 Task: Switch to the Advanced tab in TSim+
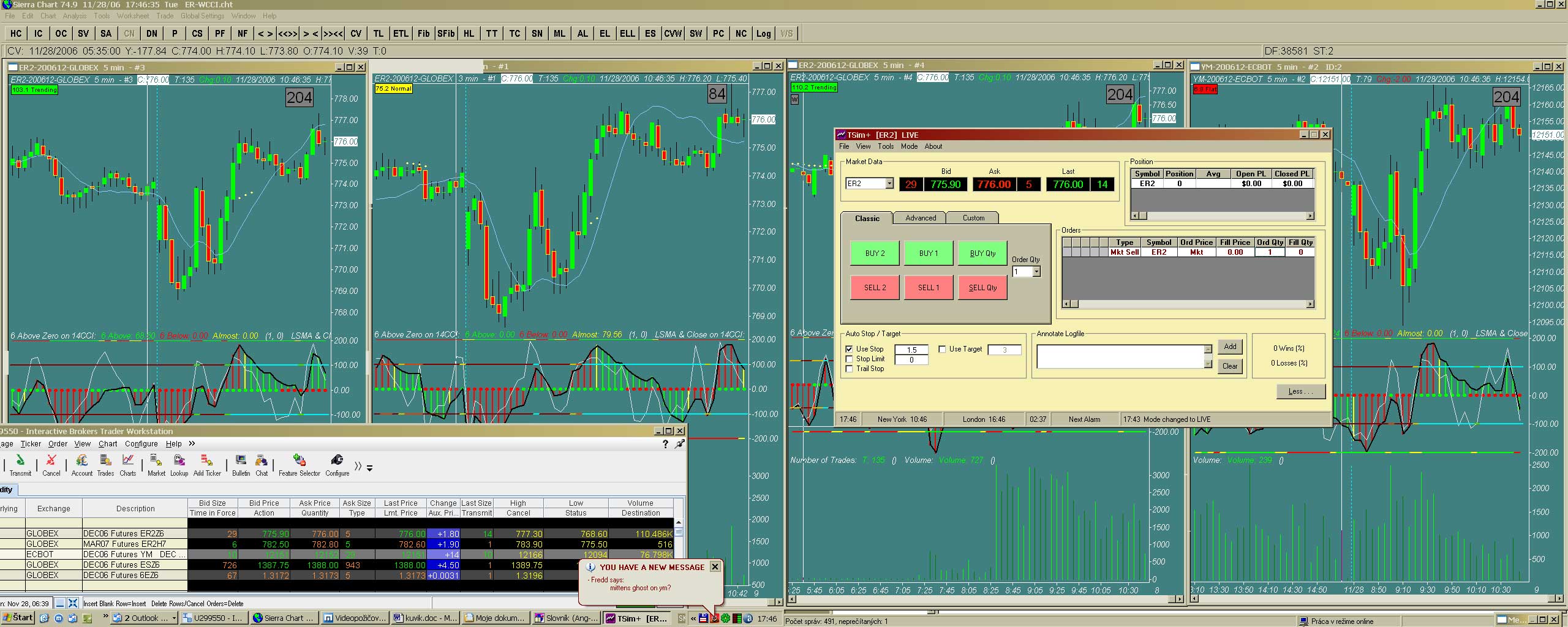920,218
